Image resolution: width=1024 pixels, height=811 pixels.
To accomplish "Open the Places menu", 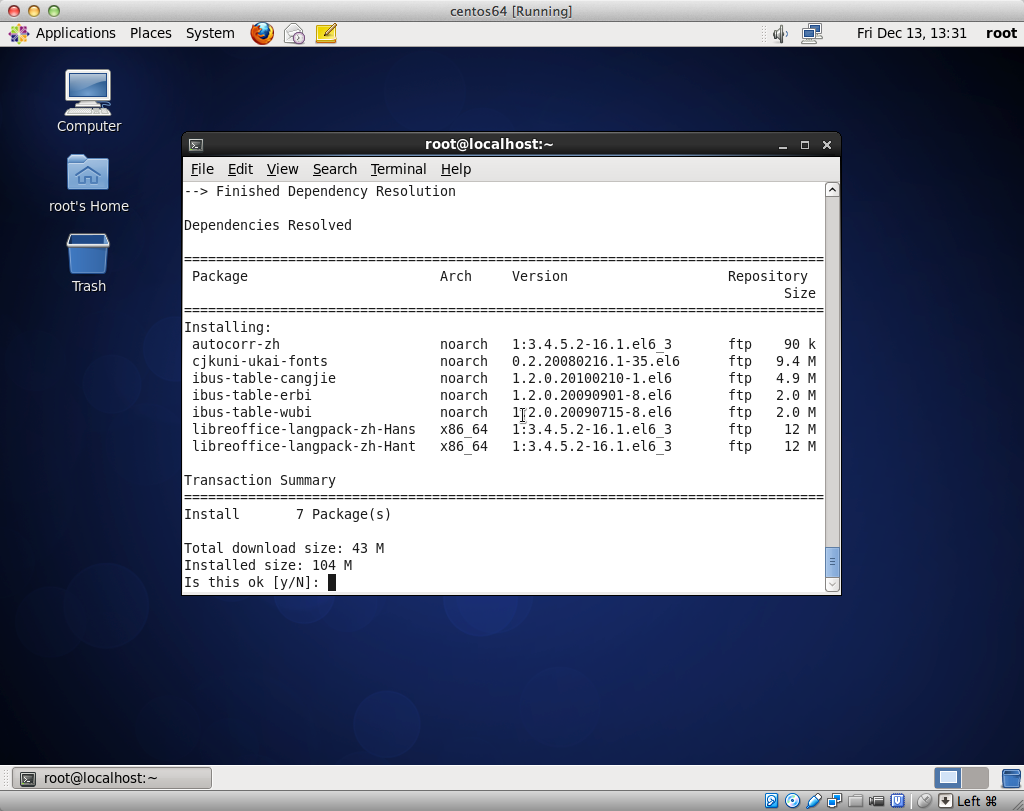I will (x=150, y=33).
